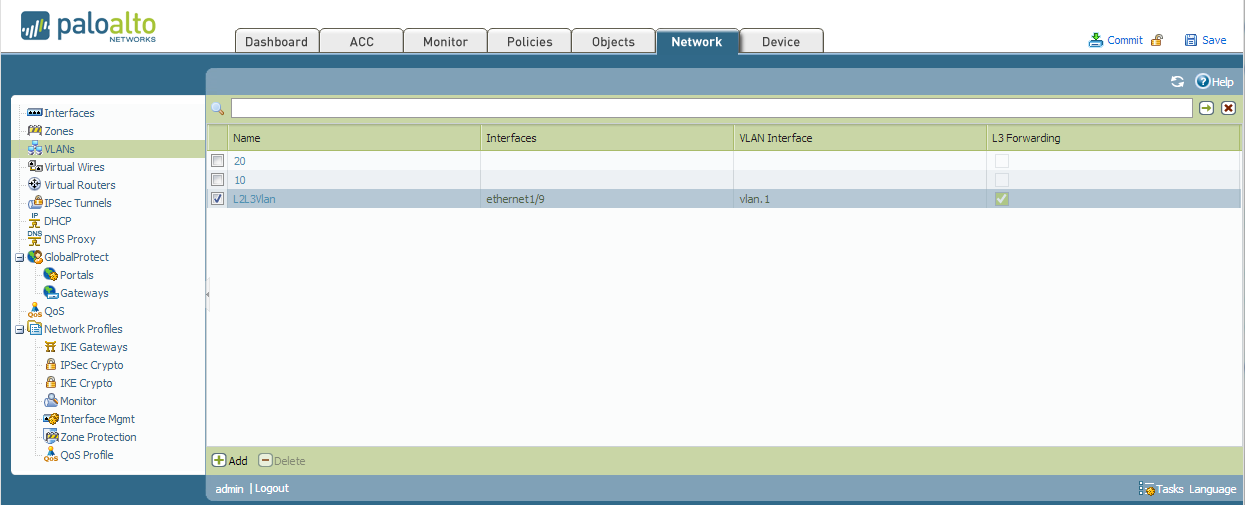1245x505 pixels.
Task: Open the Language setting
Action: point(1212,489)
